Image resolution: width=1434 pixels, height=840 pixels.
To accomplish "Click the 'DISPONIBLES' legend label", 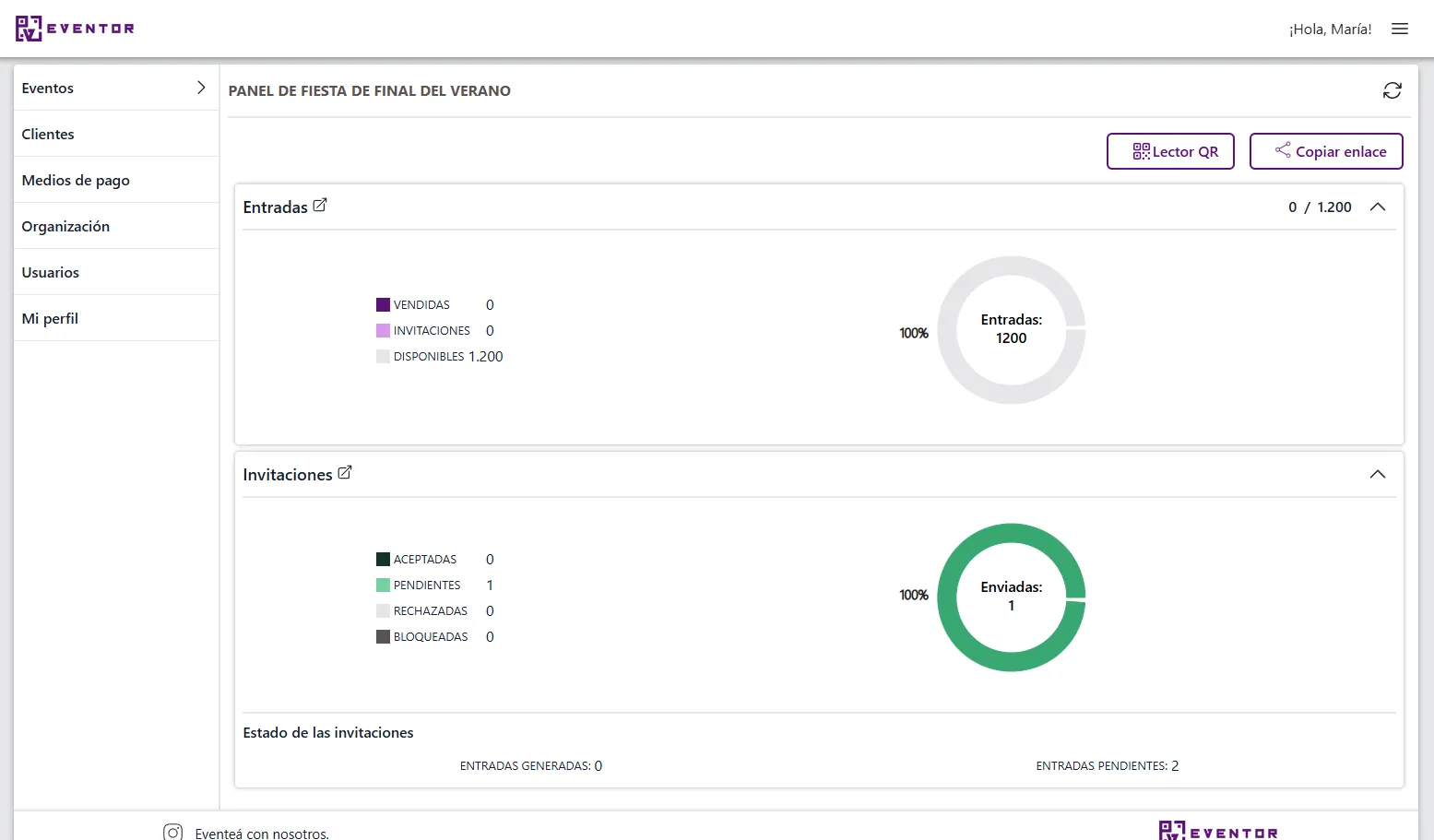I will (x=429, y=356).
